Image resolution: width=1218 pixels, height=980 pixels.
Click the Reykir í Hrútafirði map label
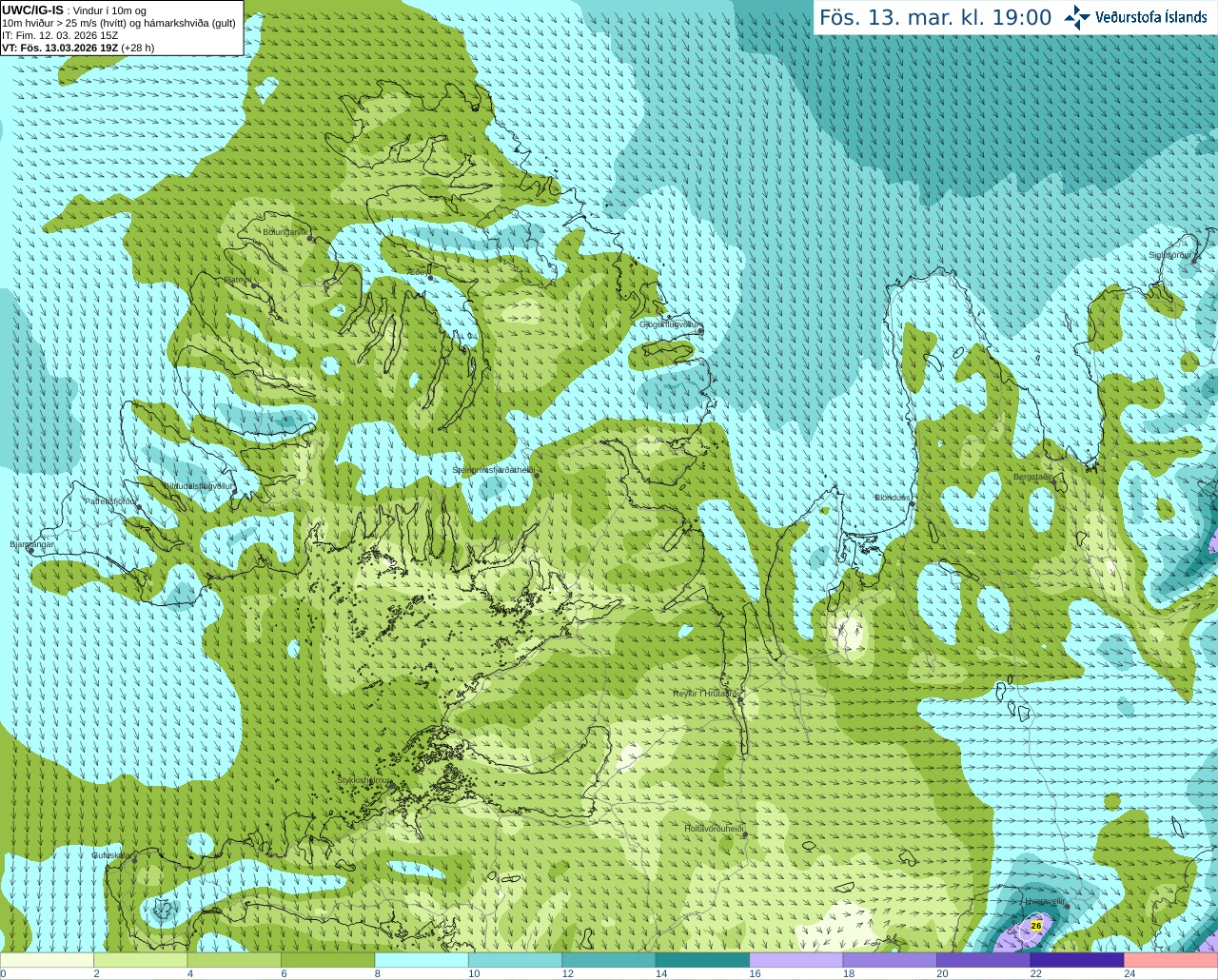[706, 694]
